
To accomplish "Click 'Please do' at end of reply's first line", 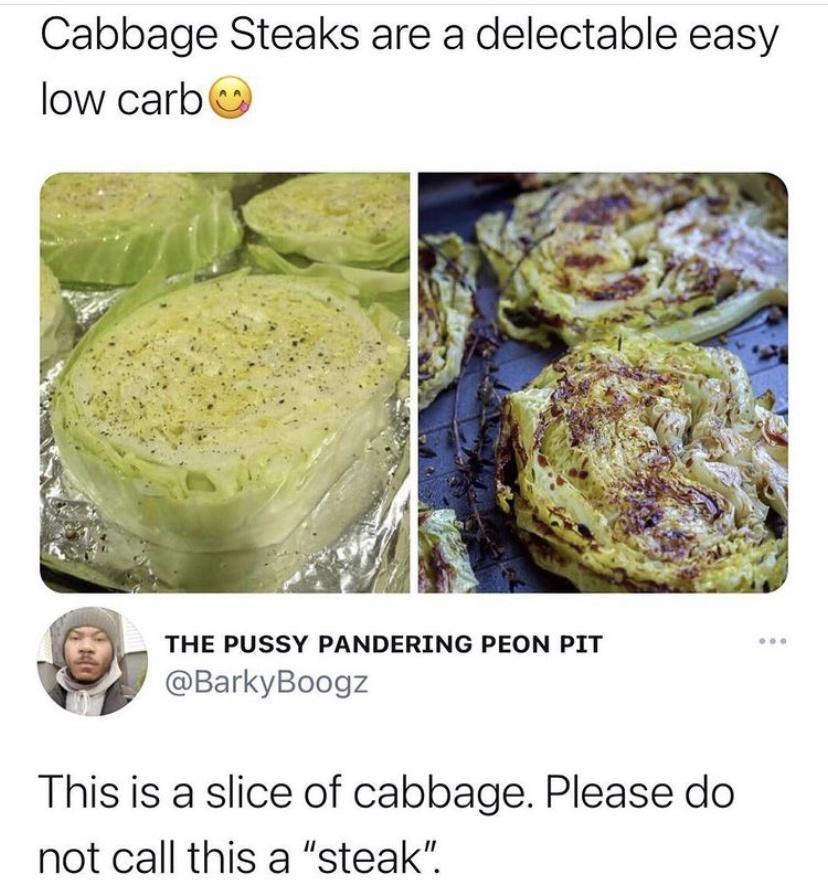I will [x=640, y=792].
